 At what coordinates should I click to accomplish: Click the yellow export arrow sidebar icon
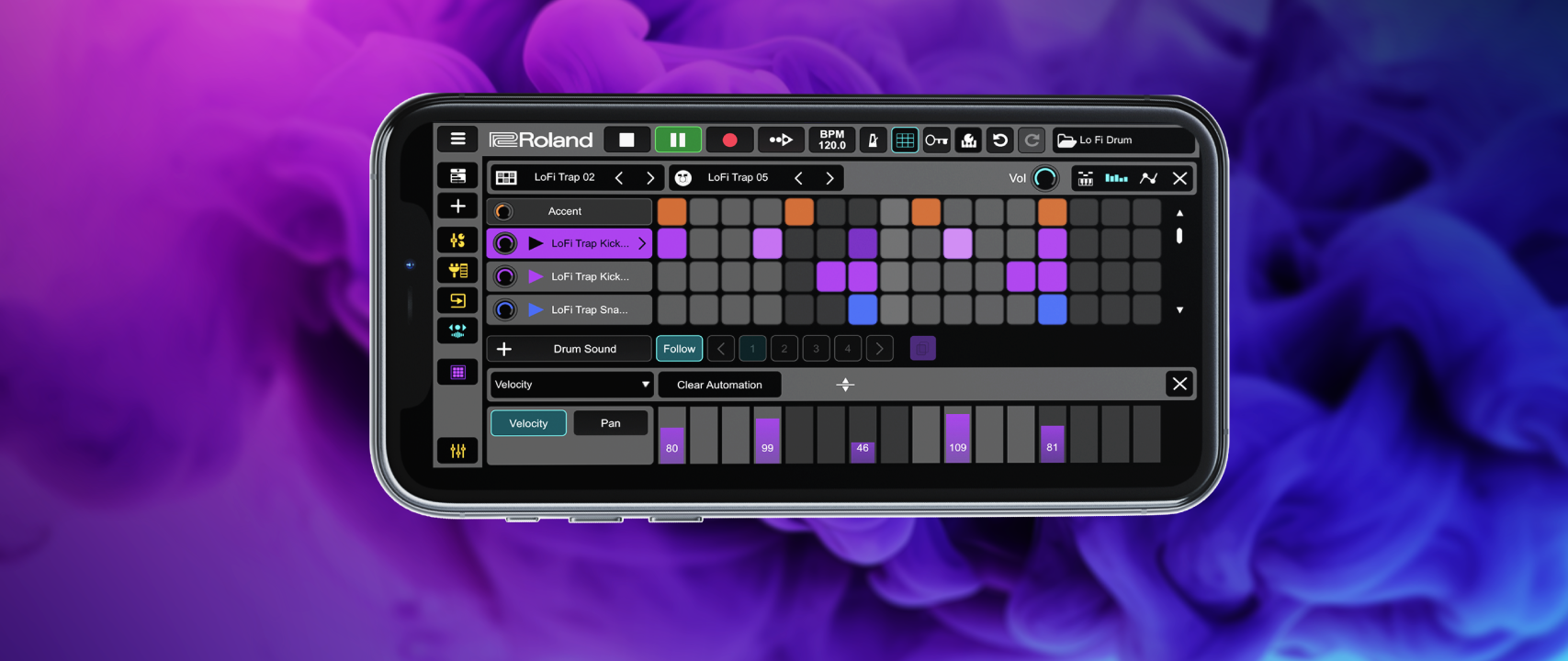(457, 300)
